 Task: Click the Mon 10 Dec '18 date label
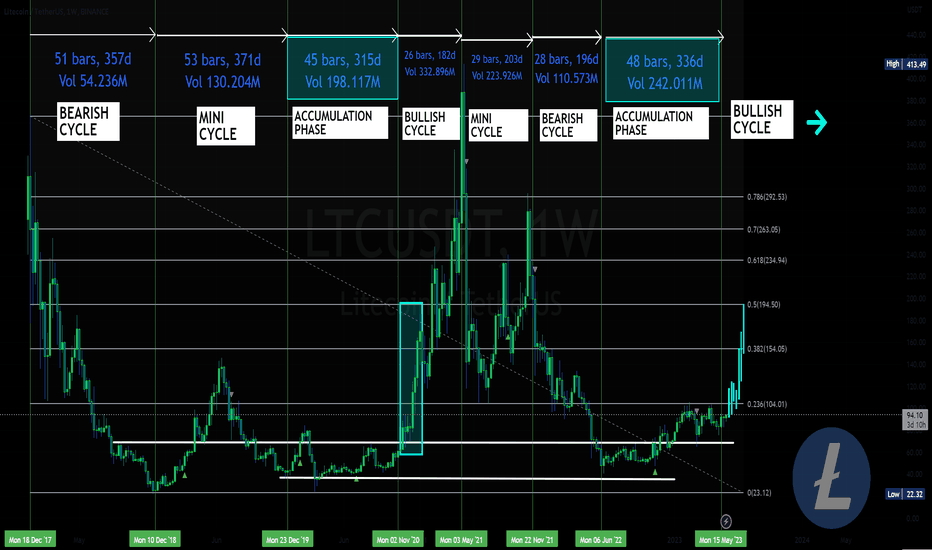[155, 540]
